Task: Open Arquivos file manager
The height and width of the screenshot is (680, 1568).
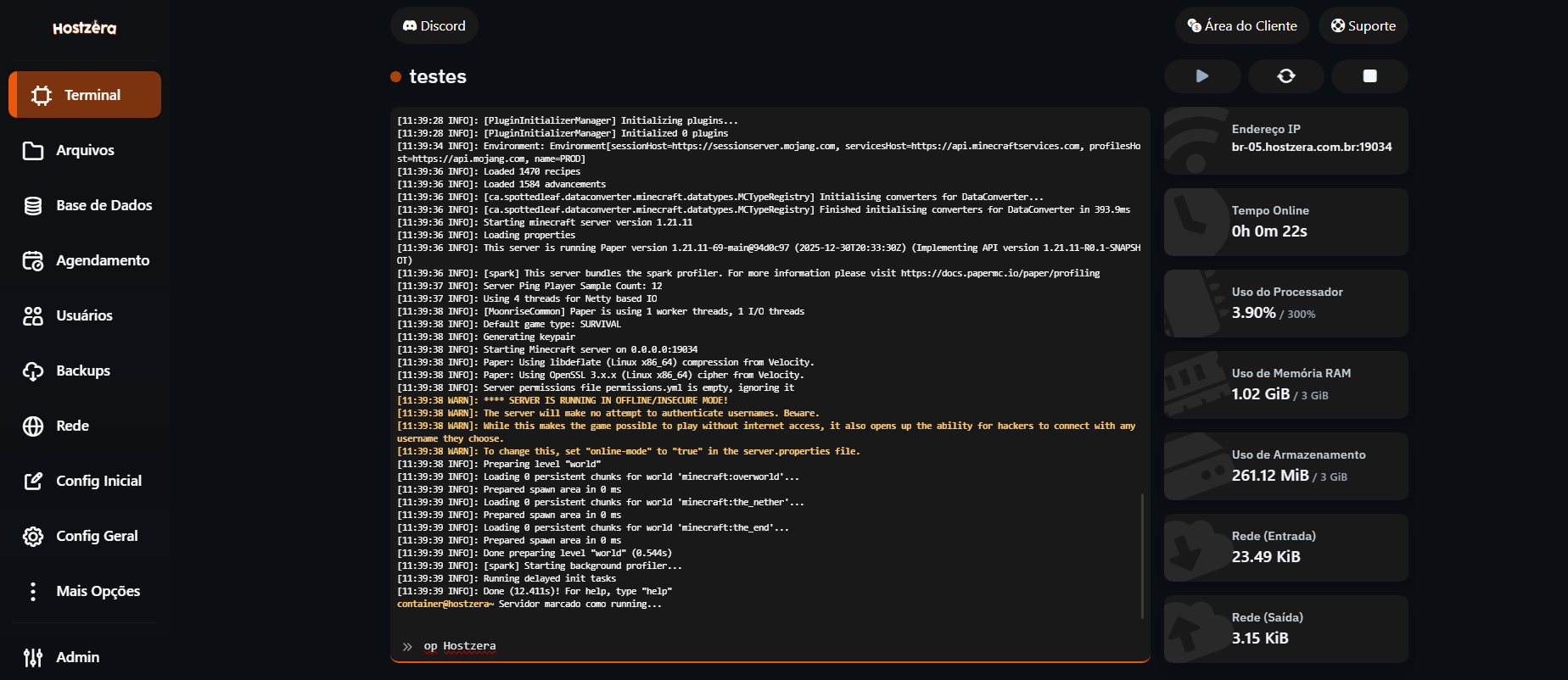Action: point(85,150)
